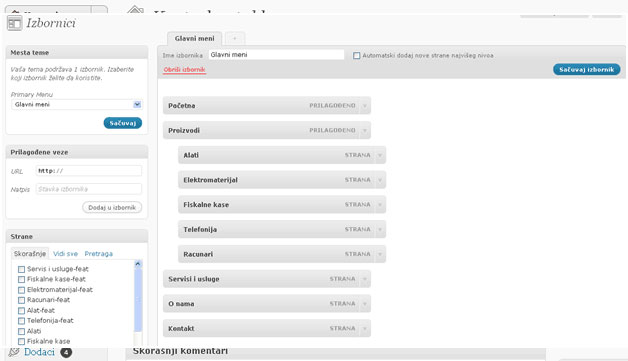
Task: Click the Strane list scrollbar up arrow
Action: (x=138, y=264)
